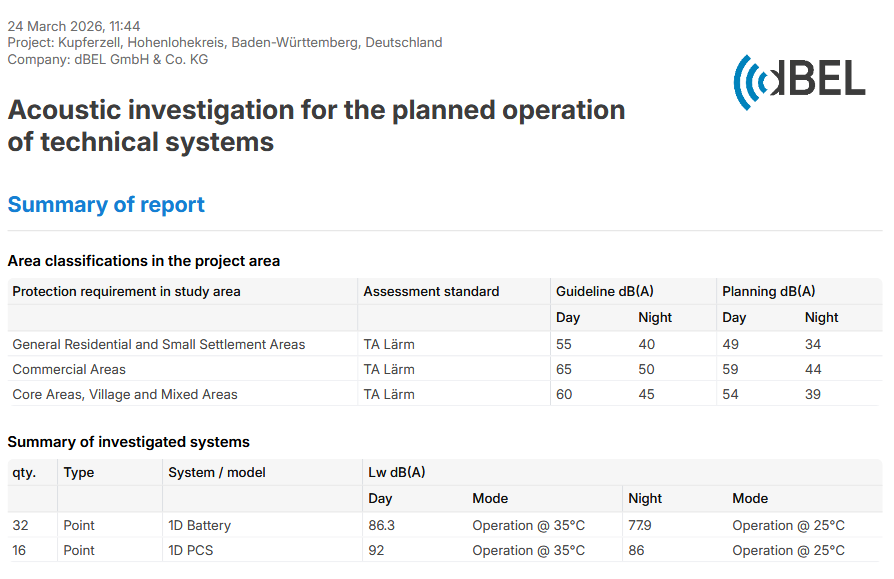The width and height of the screenshot is (894, 579).
Task: Click the Guideline dB(A) column header
Action: pyautogui.click(x=605, y=292)
